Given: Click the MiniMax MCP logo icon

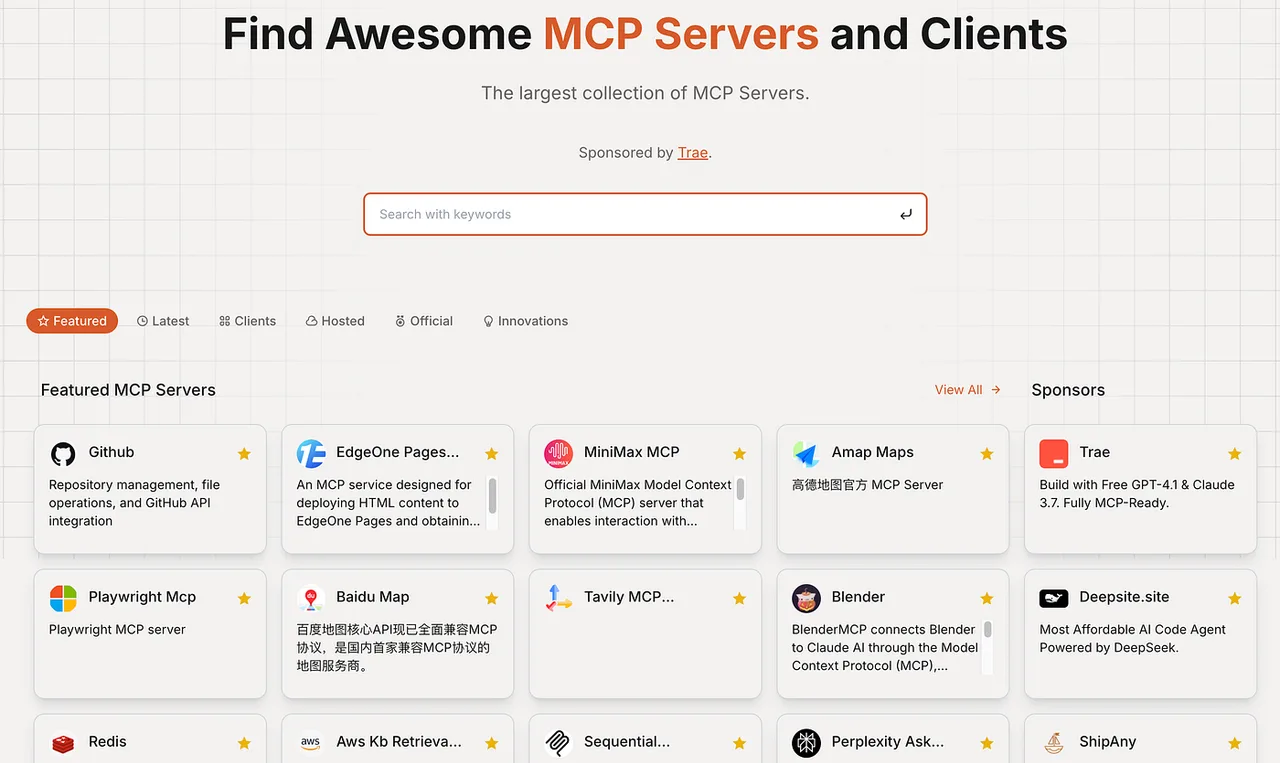Looking at the screenshot, I should pyautogui.click(x=558, y=454).
